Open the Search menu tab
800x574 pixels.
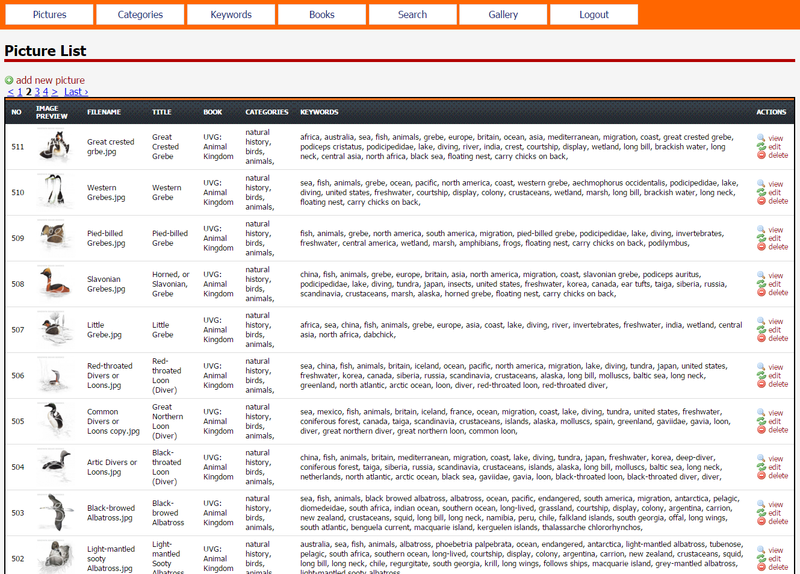click(x=412, y=15)
